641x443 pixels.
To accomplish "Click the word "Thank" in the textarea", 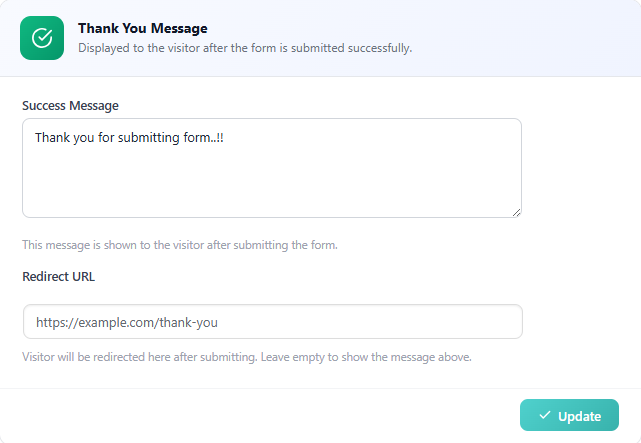I will [x=53, y=137].
